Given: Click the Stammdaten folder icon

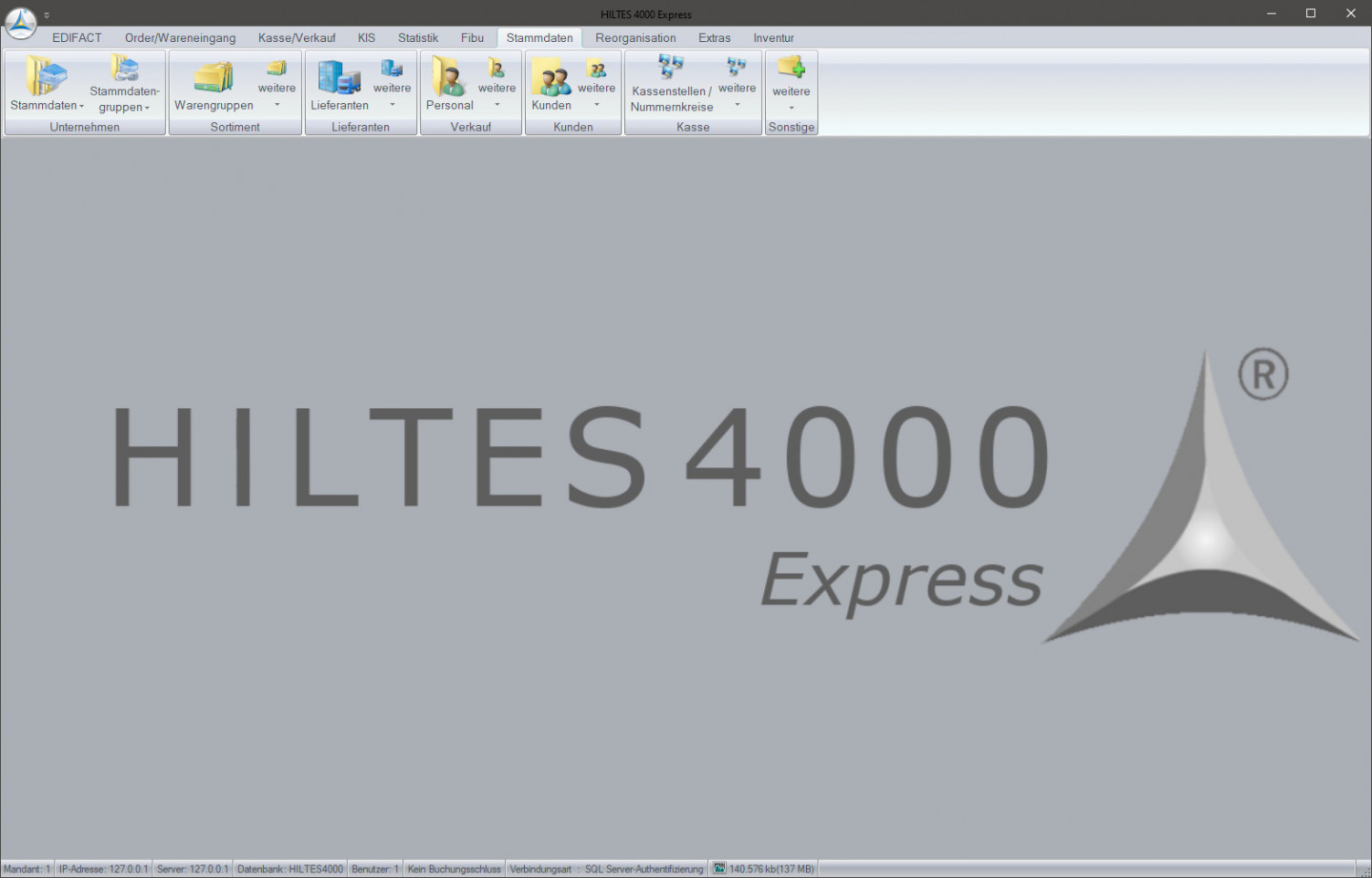Looking at the screenshot, I should (x=46, y=75).
